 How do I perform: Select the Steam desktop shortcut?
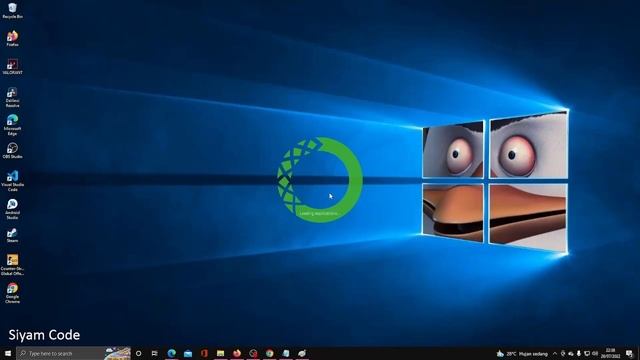point(12,235)
